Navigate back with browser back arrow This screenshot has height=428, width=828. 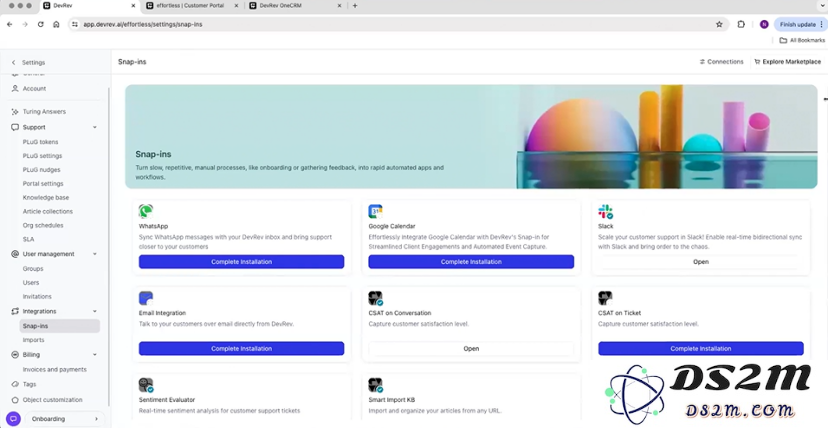click(10, 24)
